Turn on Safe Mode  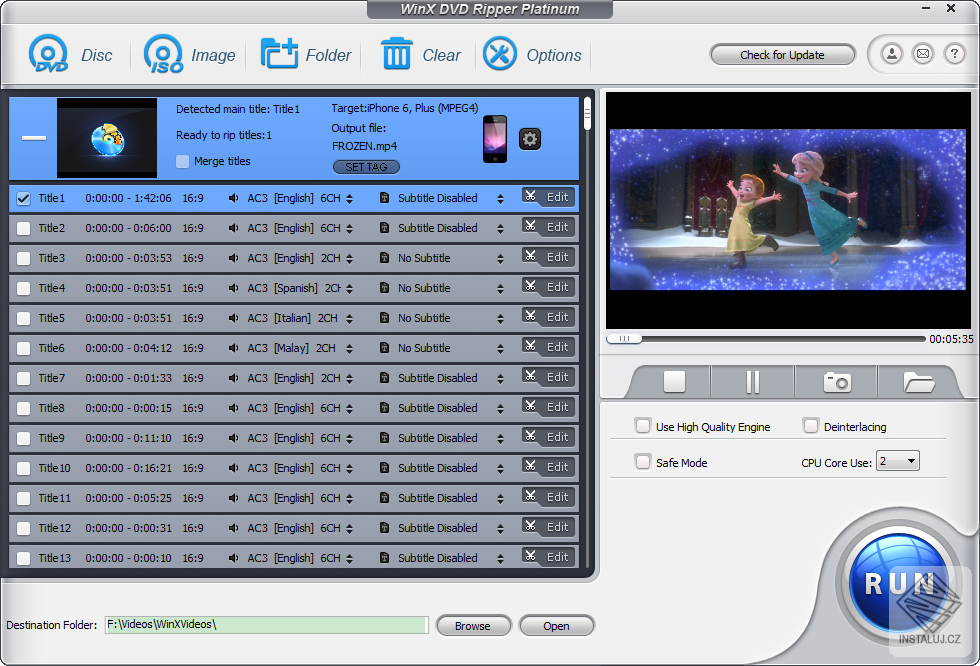643,462
